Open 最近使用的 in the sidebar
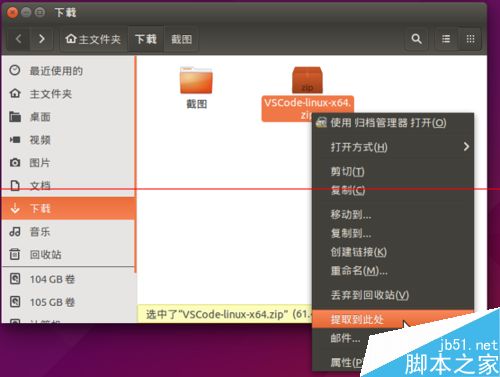The image size is (500, 377). [68, 71]
